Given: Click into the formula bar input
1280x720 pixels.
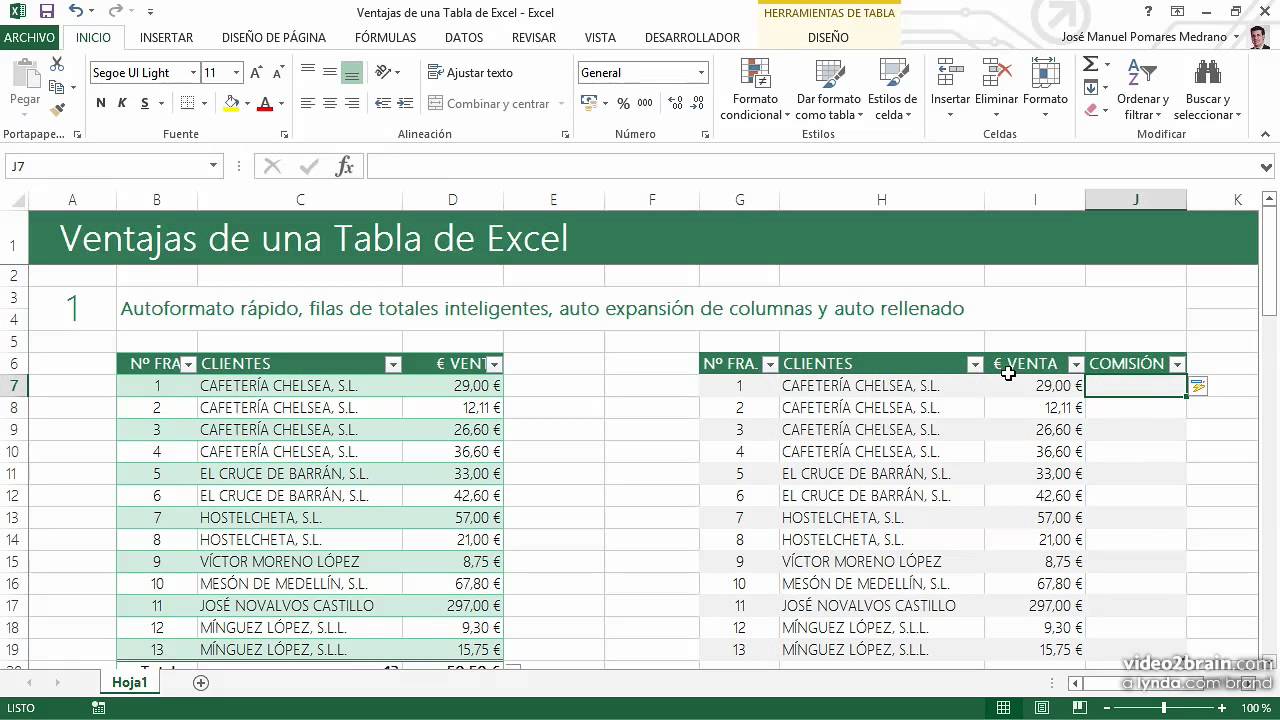Looking at the screenshot, I should click(x=810, y=167).
